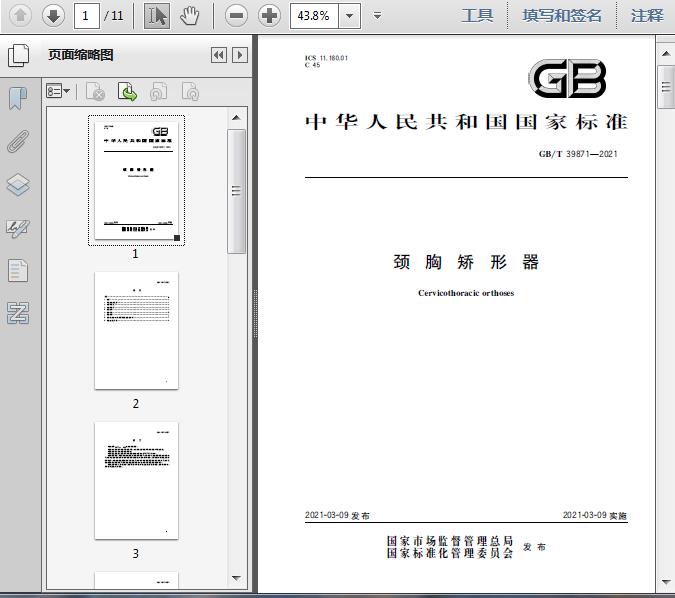Zoom out with the minus button
Viewport: 675px width, 598px height.
[x=236, y=16]
